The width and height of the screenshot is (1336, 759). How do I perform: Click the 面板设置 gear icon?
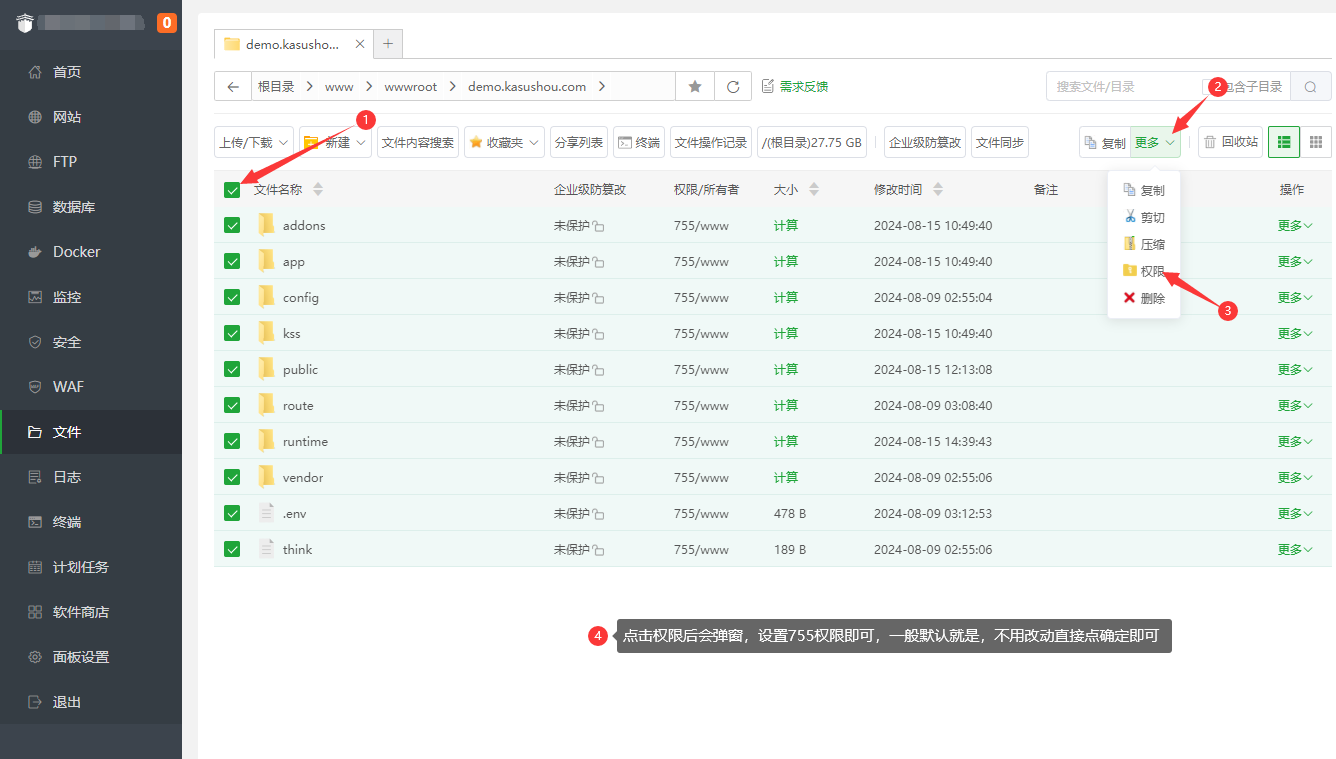pos(35,657)
